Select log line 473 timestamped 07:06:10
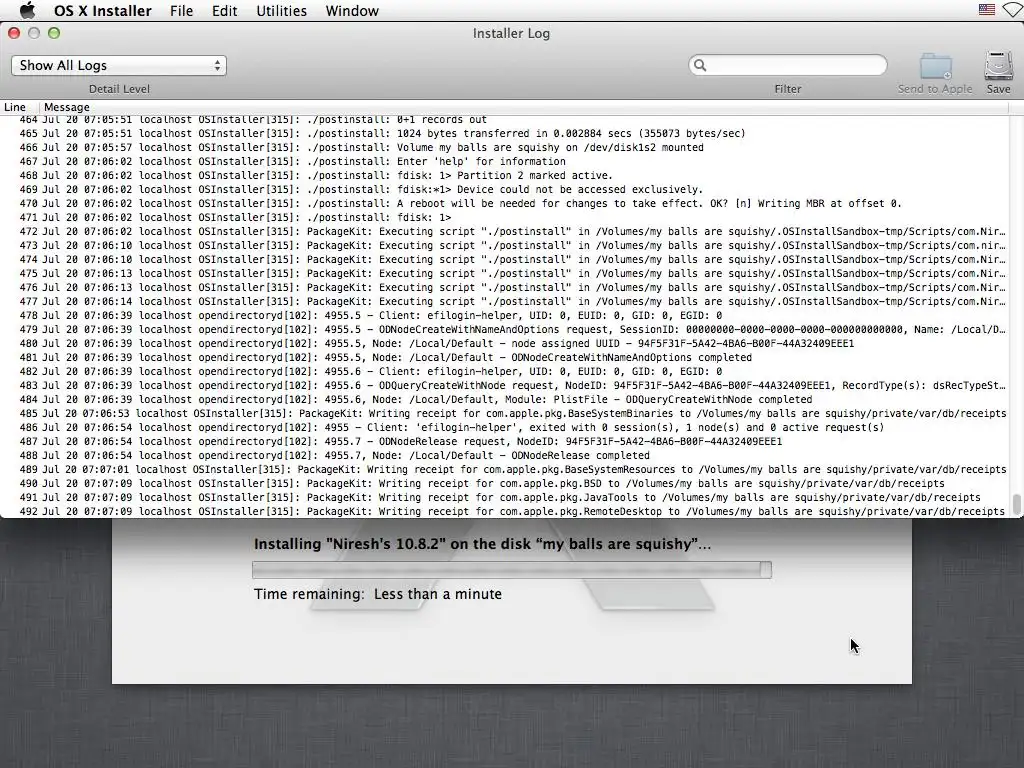Image resolution: width=1024 pixels, height=768 pixels. (504, 246)
